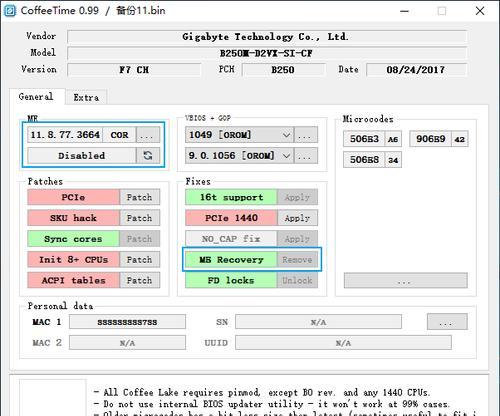Click the 16t support status label
The height and width of the screenshot is (416, 500).
pyautogui.click(x=231, y=197)
